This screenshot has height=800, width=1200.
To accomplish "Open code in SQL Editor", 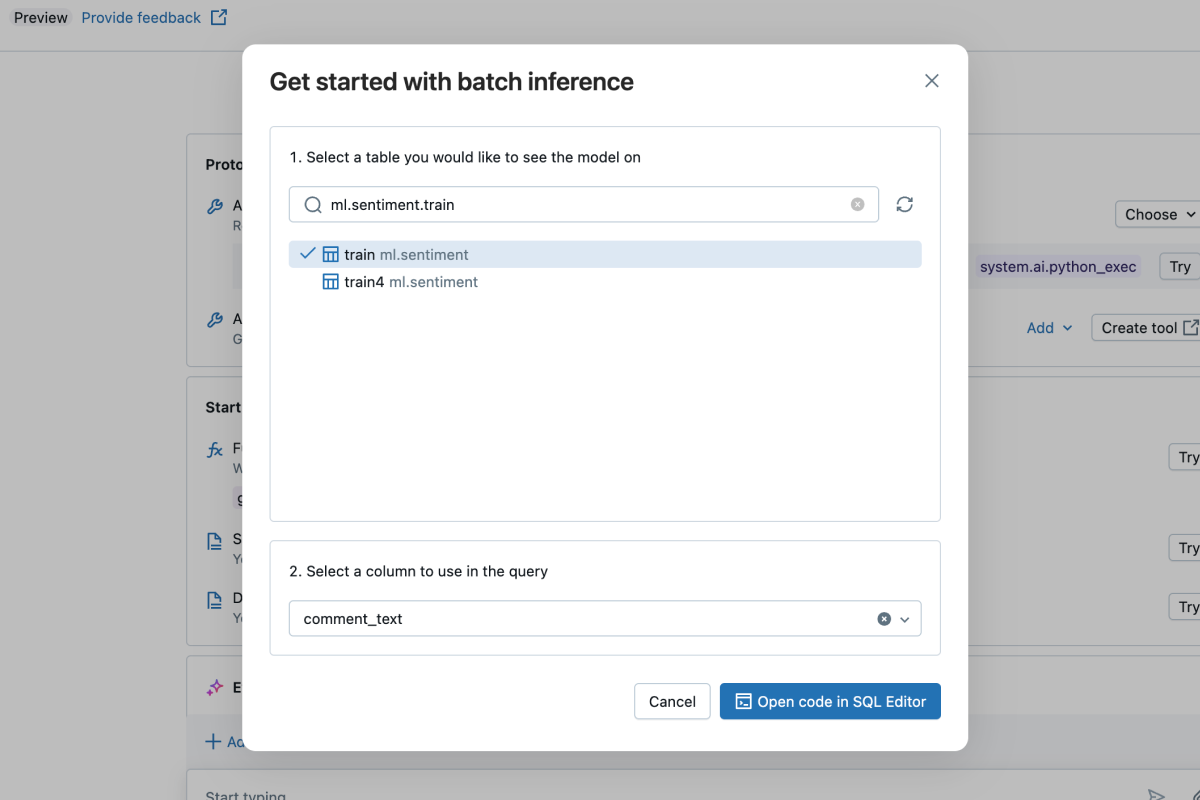I will coord(830,701).
